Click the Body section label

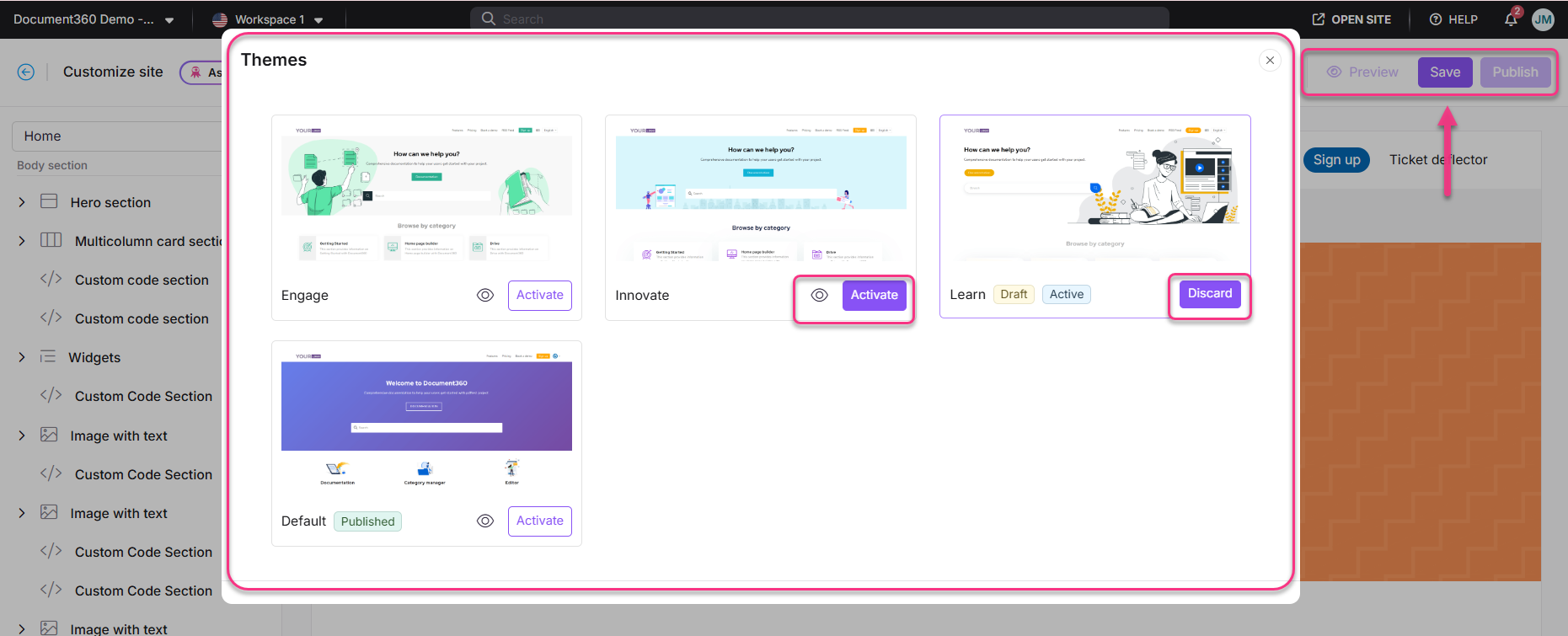52,165
